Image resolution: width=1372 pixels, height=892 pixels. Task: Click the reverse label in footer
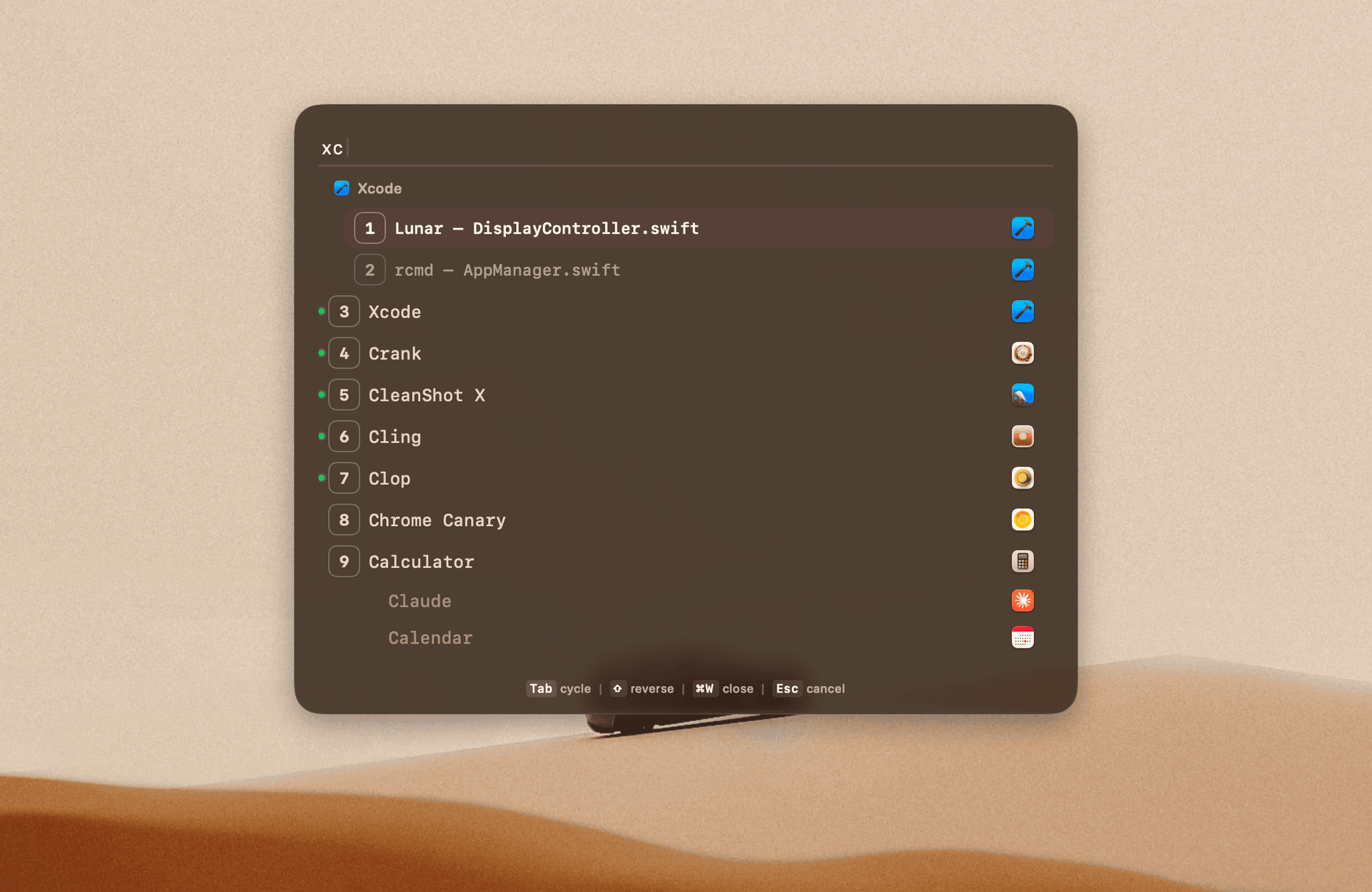652,689
